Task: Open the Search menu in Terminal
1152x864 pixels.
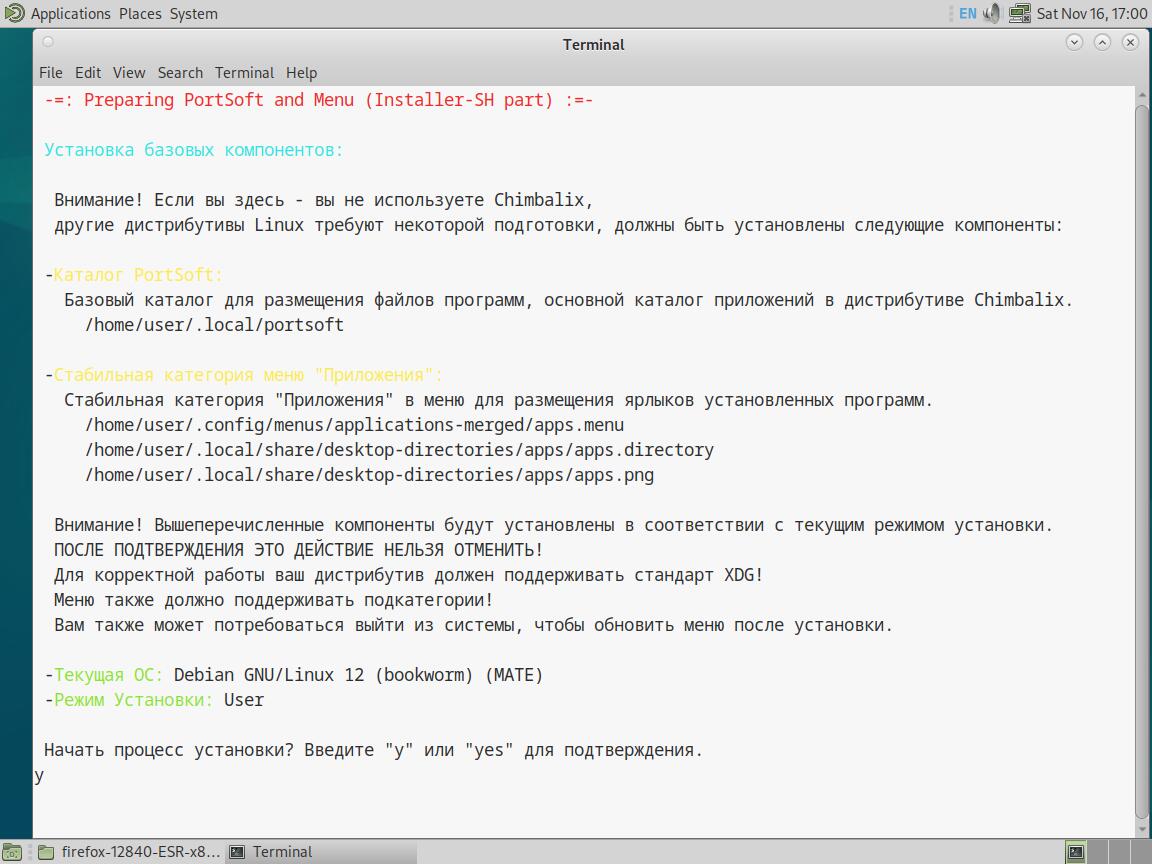Action: point(180,73)
